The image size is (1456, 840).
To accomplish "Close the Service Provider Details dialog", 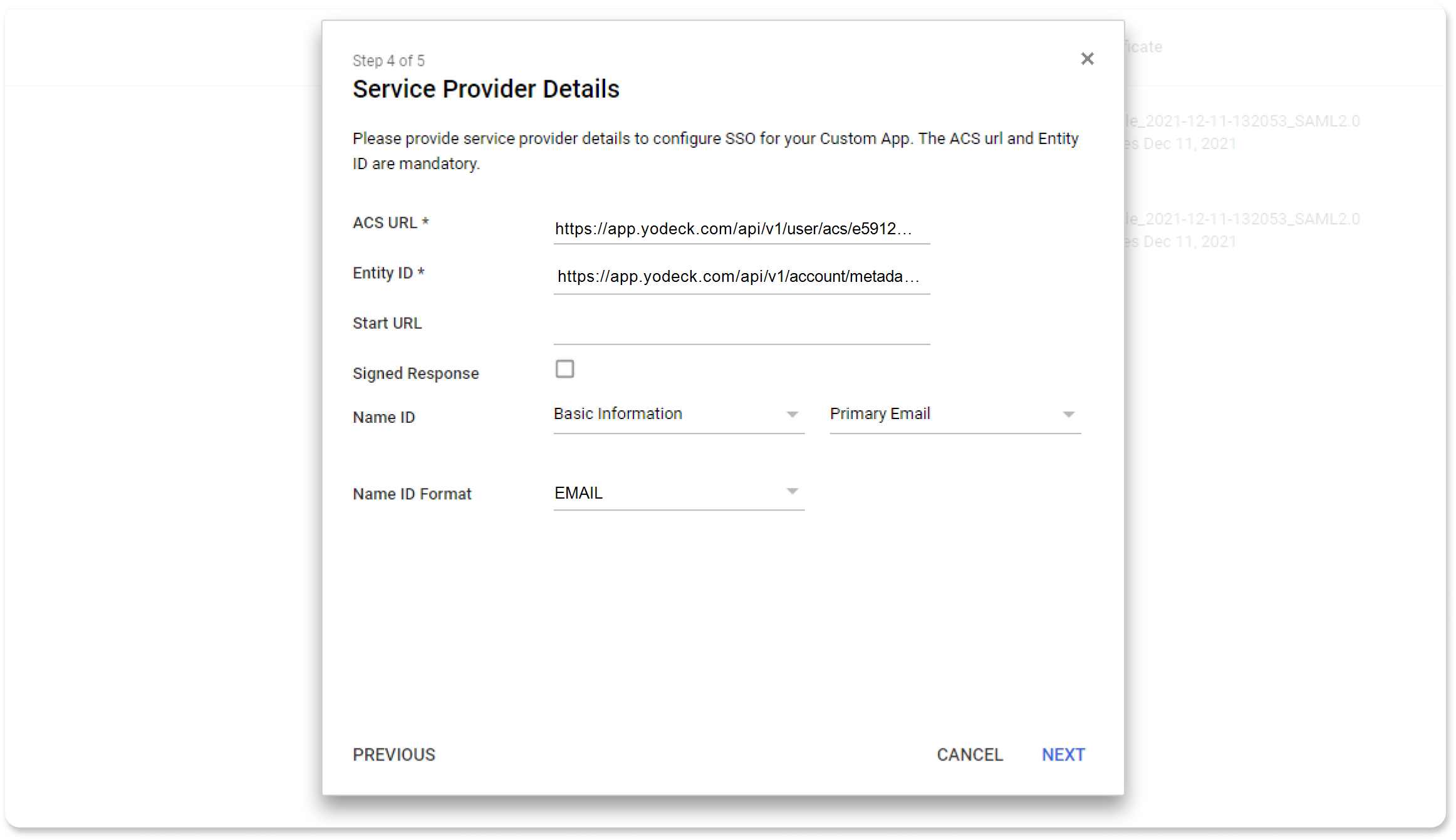I will (x=1087, y=59).
